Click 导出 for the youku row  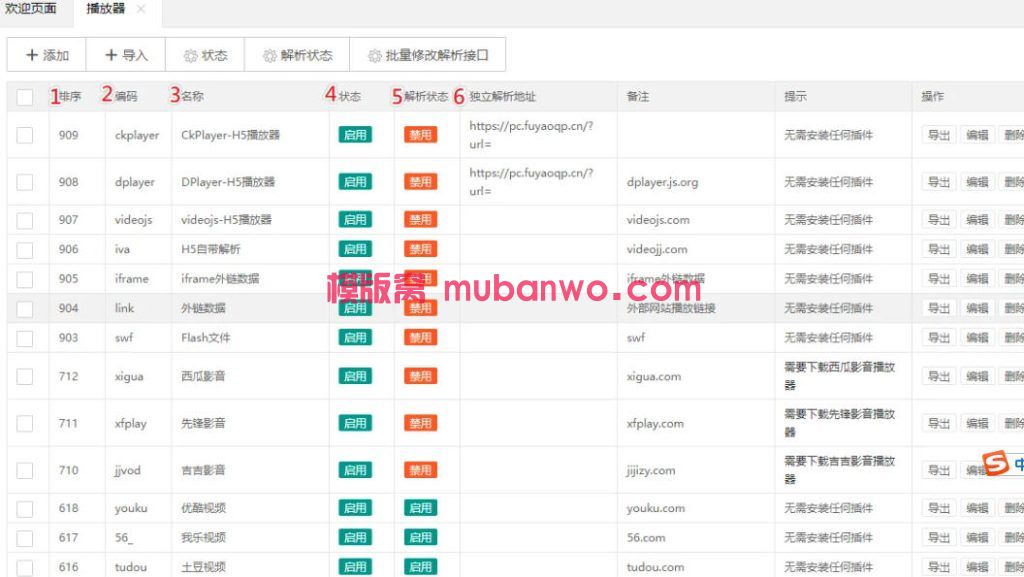tap(939, 508)
